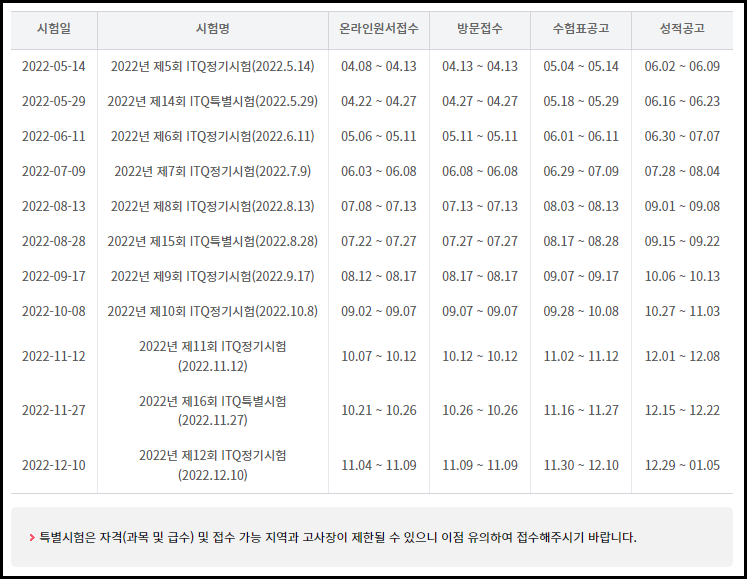This screenshot has height=579, width=747.
Task: Click 2022년 제12회 ITQ정기시험 exam name
Action: 212,465
